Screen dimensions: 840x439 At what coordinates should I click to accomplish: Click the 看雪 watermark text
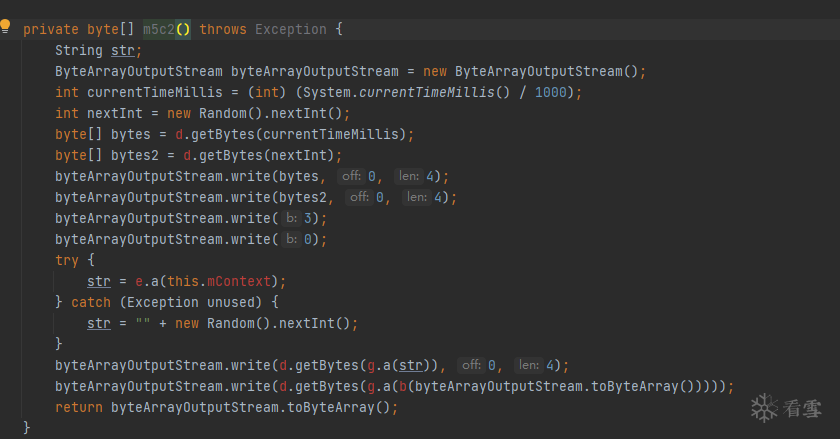[x=803, y=408]
